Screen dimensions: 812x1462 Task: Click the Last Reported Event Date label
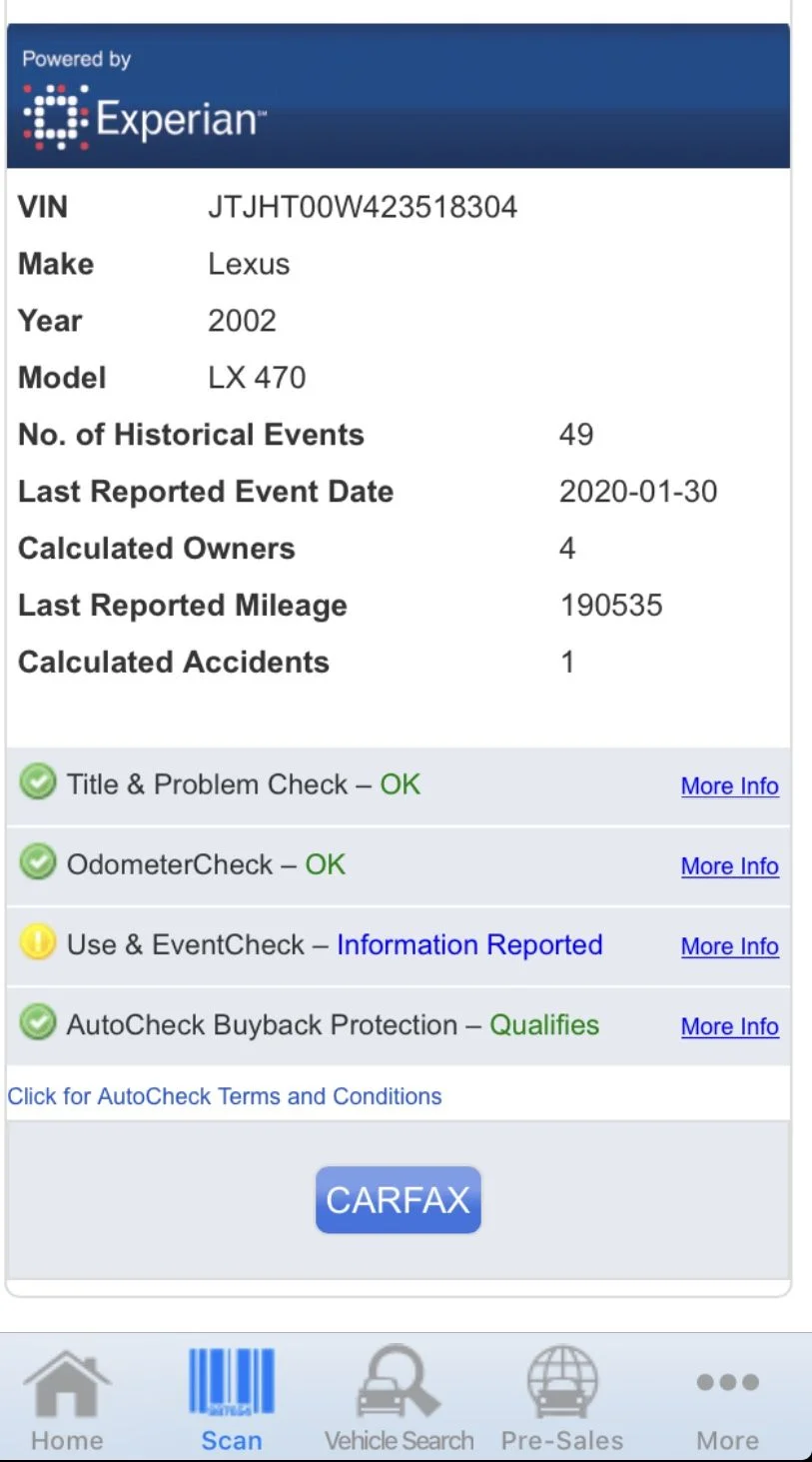(206, 492)
